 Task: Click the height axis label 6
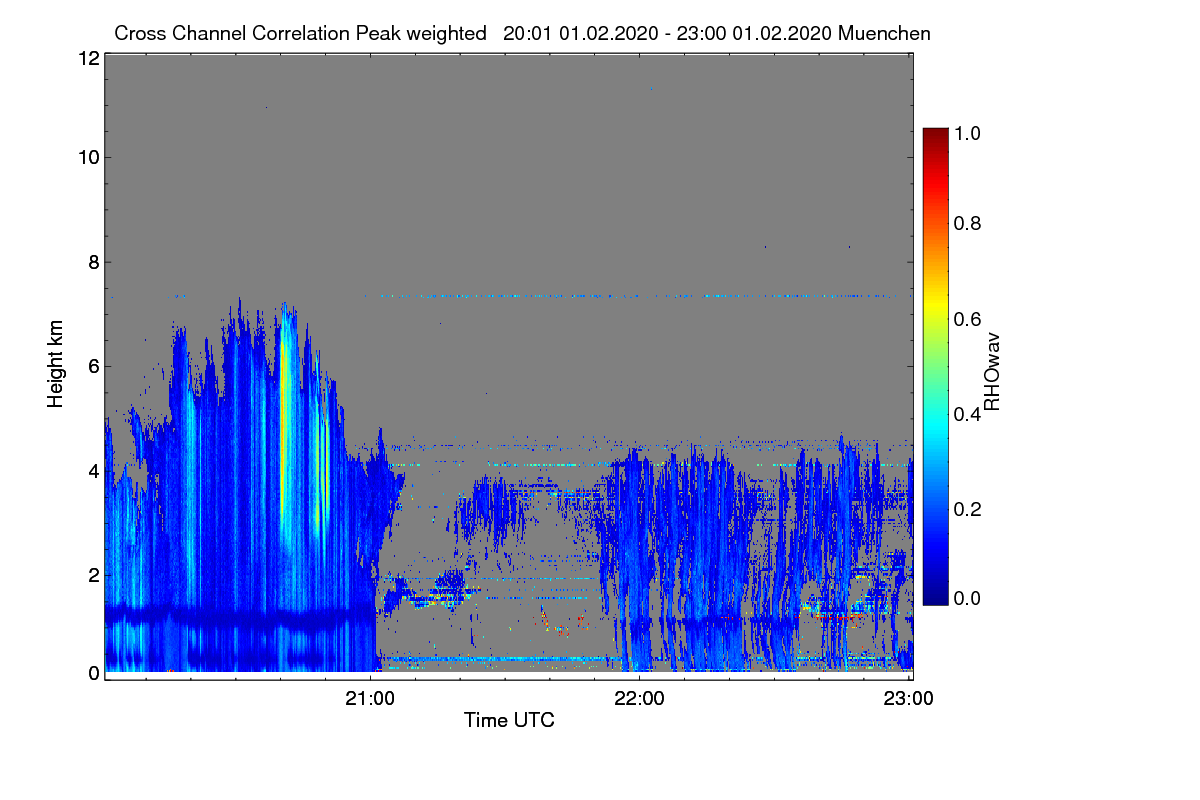pos(94,366)
